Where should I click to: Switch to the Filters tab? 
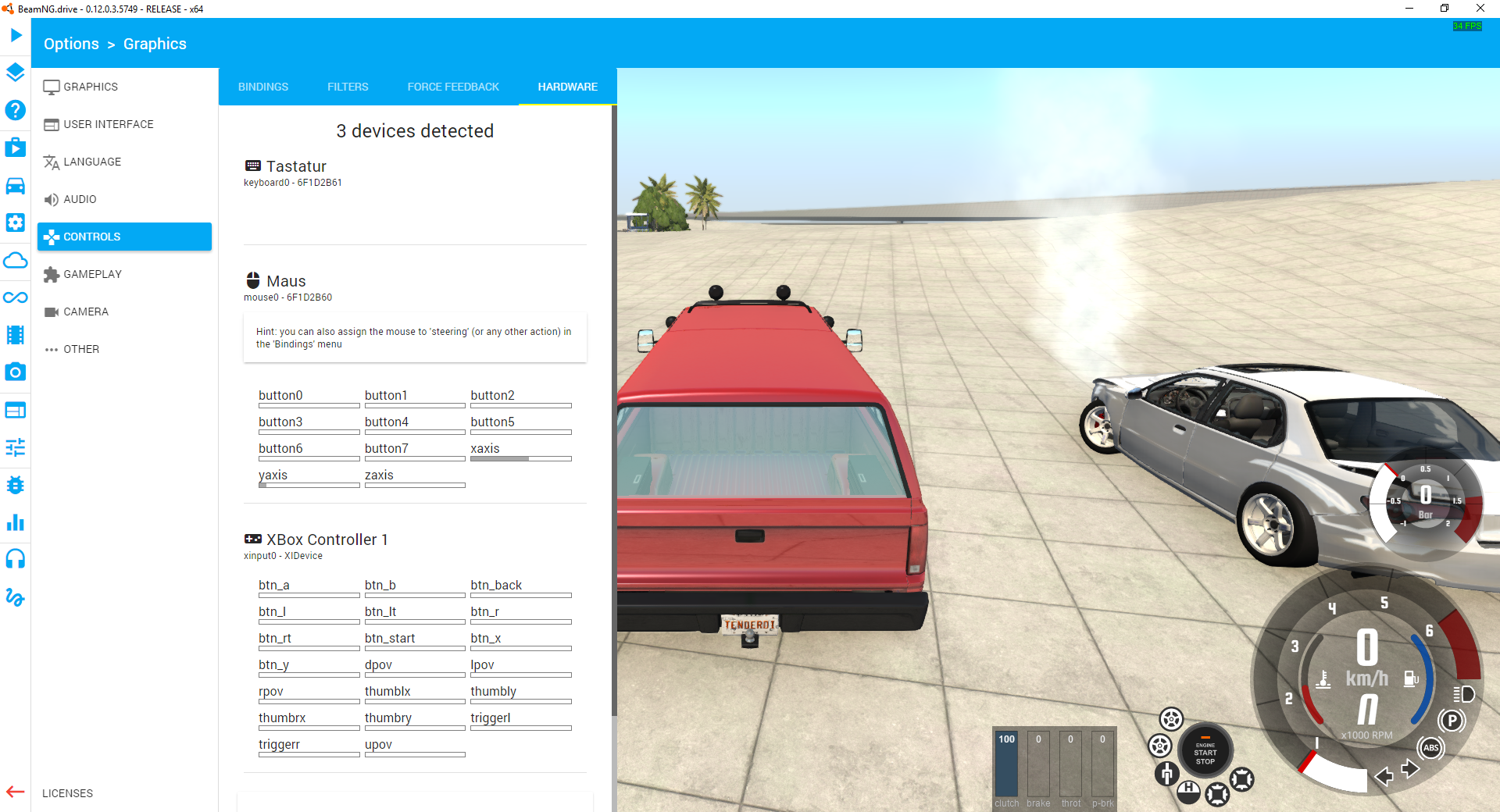coord(348,87)
